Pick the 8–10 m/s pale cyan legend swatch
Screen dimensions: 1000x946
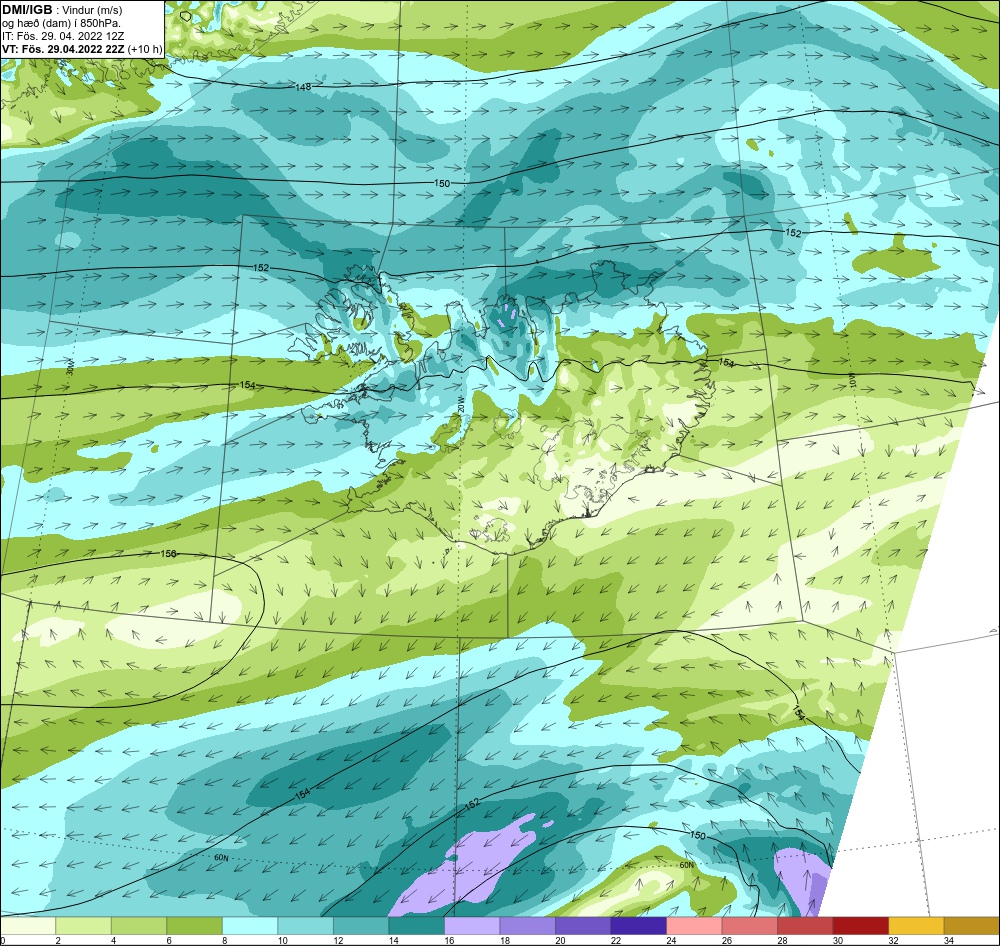[250, 926]
